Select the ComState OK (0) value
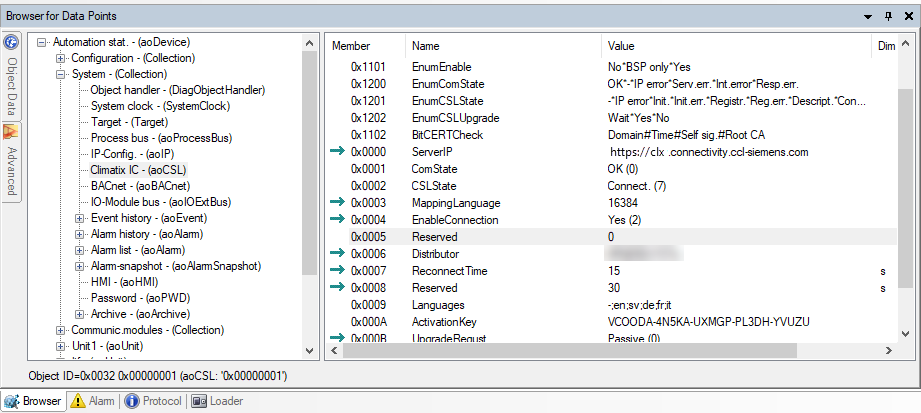 point(623,169)
